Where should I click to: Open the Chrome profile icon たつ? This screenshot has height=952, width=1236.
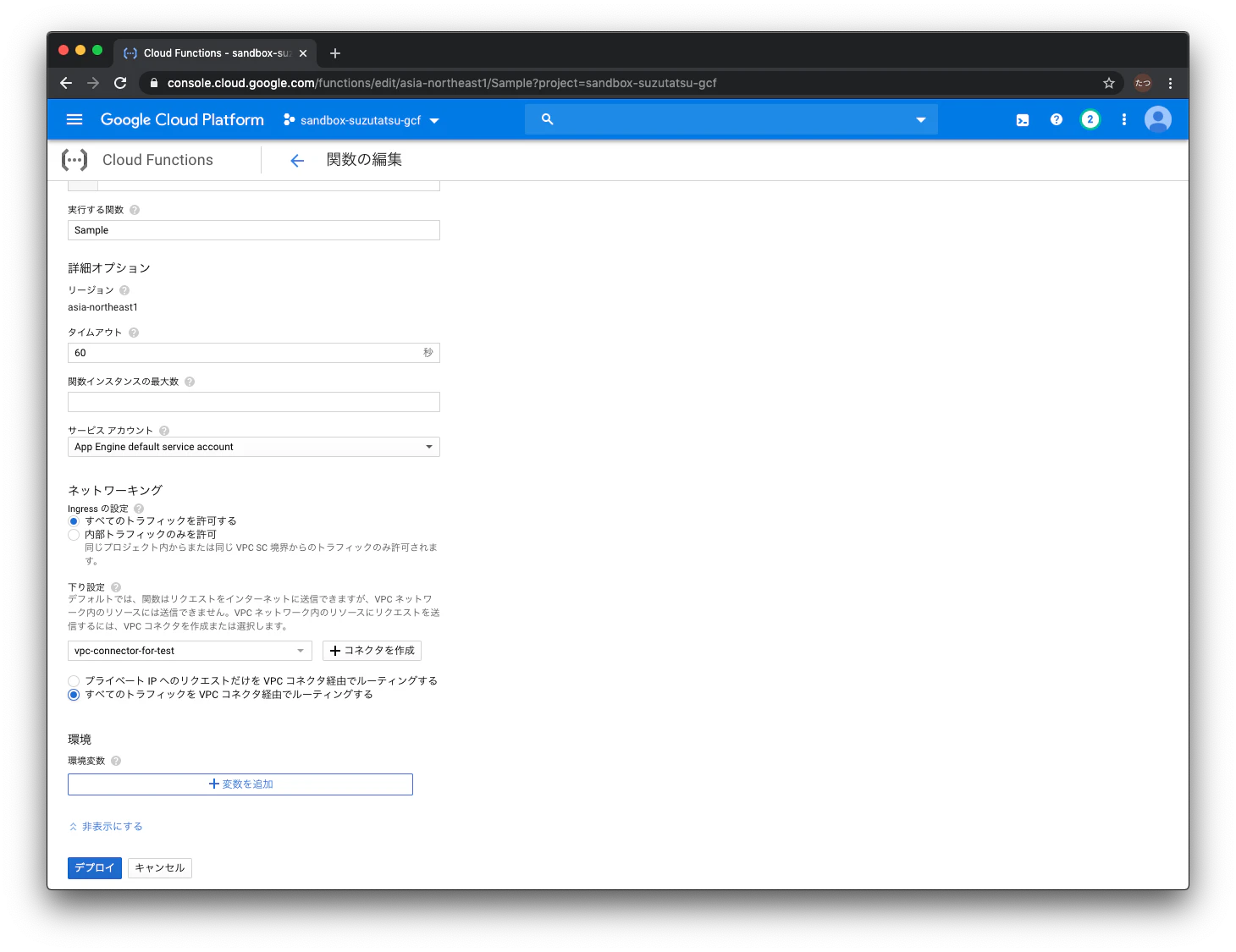pos(1143,83)
